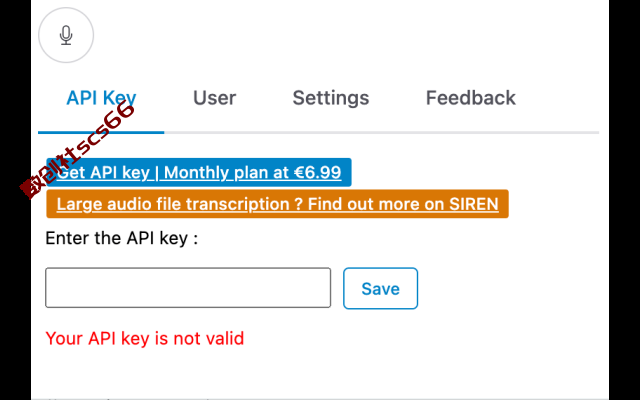Select the 'Your API key is not valid' message

(x=144, y=338)
